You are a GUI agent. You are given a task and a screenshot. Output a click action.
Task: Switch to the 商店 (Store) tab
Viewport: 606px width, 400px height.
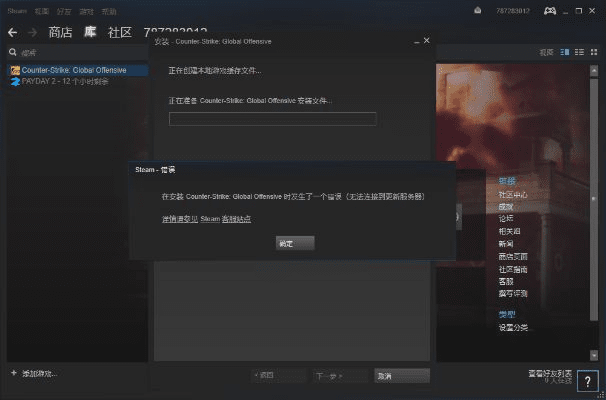(60, 32)
